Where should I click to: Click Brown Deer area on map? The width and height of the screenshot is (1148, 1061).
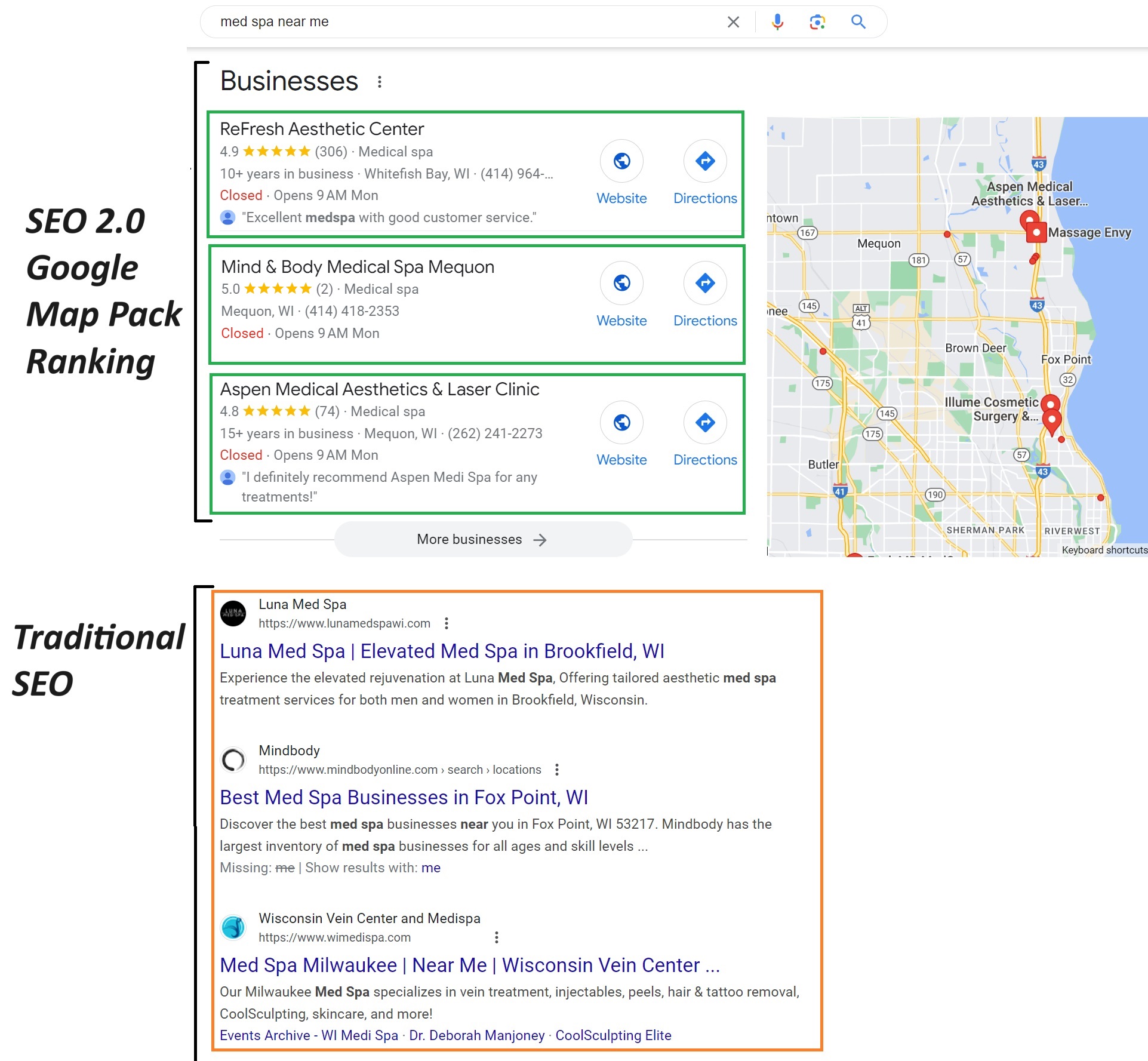(x=975, y=348)
